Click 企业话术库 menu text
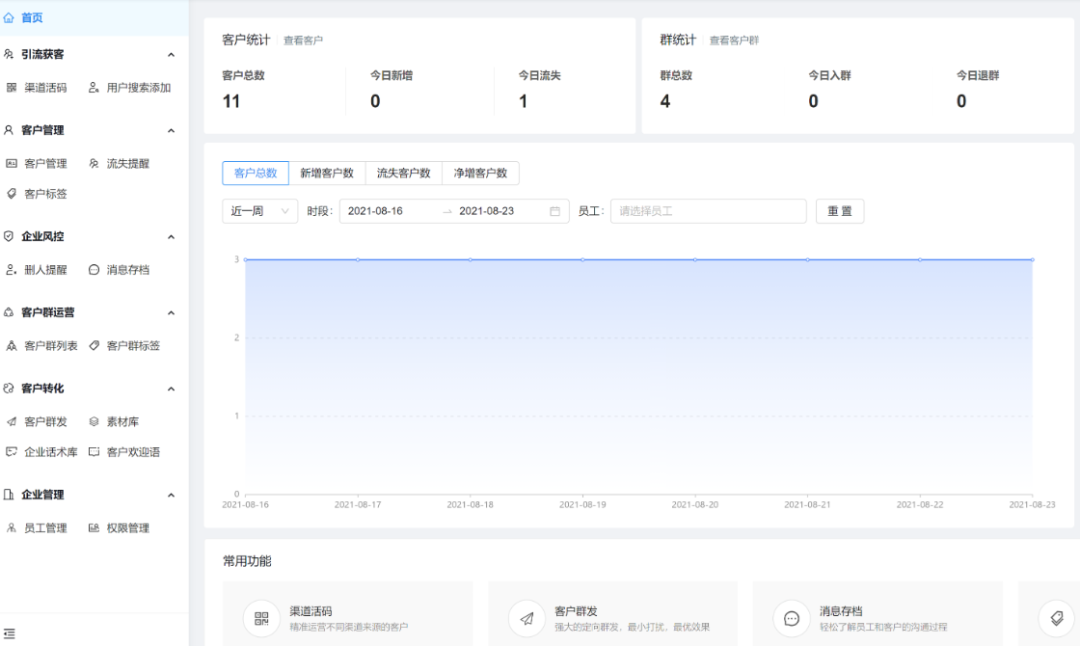This screenshot has height=646, width=1080. (51, 452)
